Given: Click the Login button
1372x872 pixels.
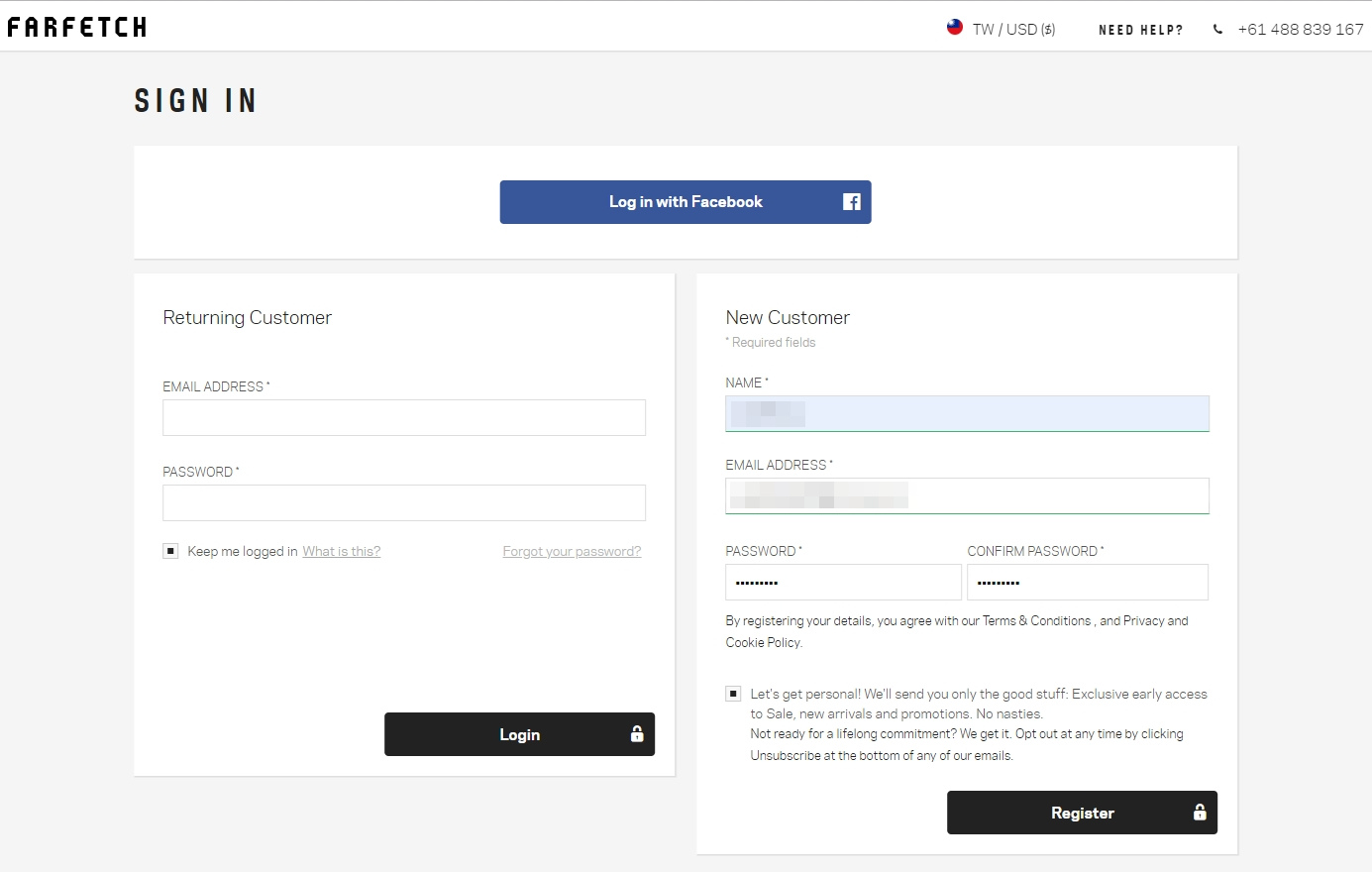Looking at the screenshot, I should coord(519,734).
